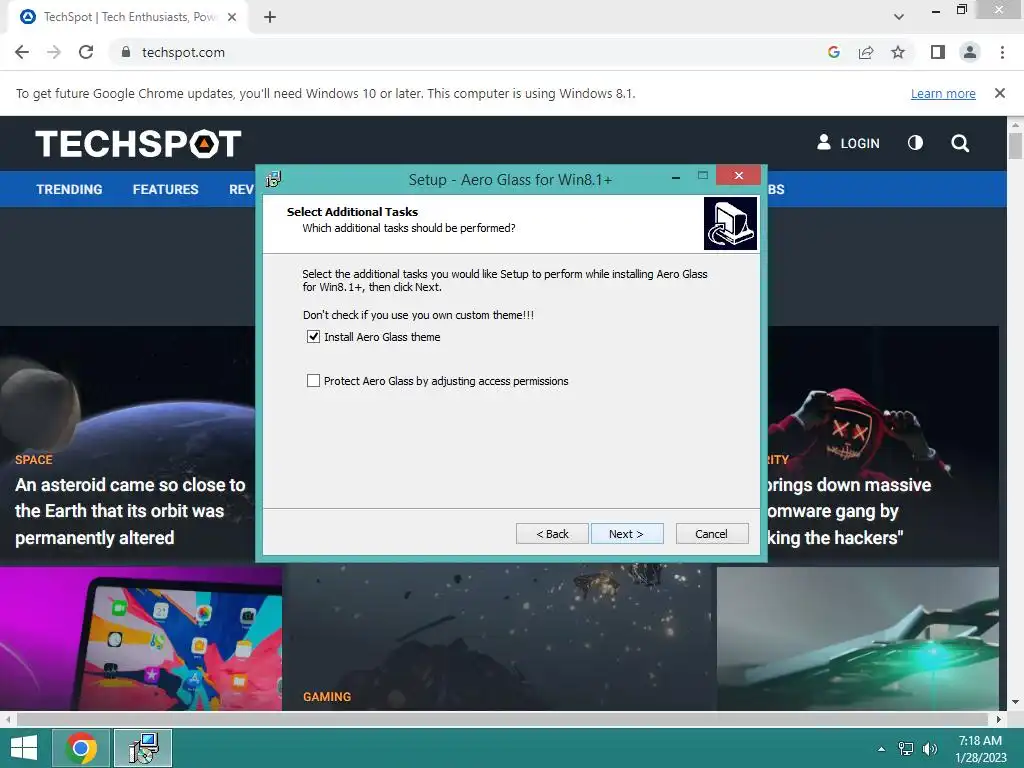
Task: Open the iPad article thumbnail
Action: tap(141, 639)
